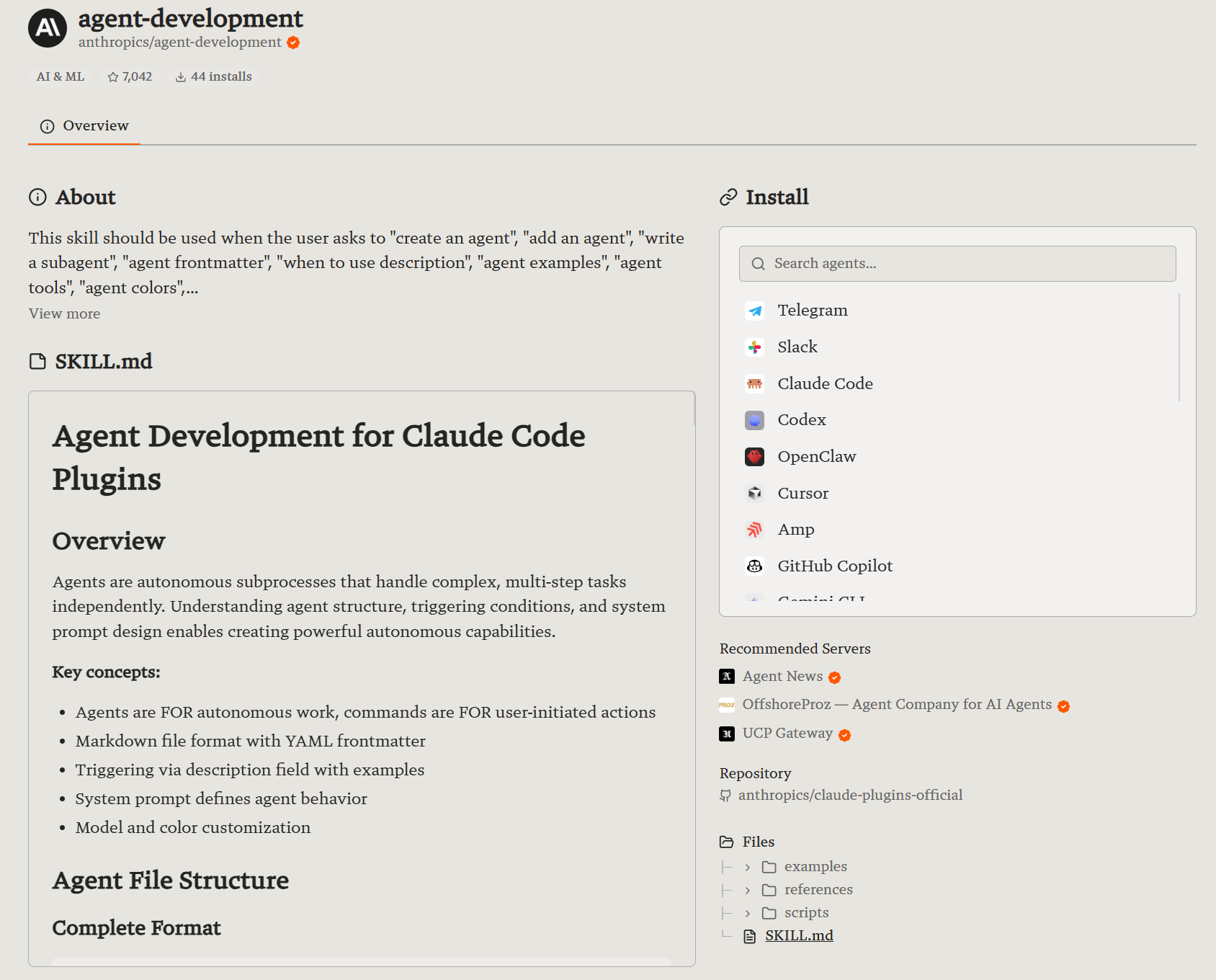This screenshot has width=1216, height=980.
Task: Click the download icon beside 44 installs
Action: click(x=181, y=77)
